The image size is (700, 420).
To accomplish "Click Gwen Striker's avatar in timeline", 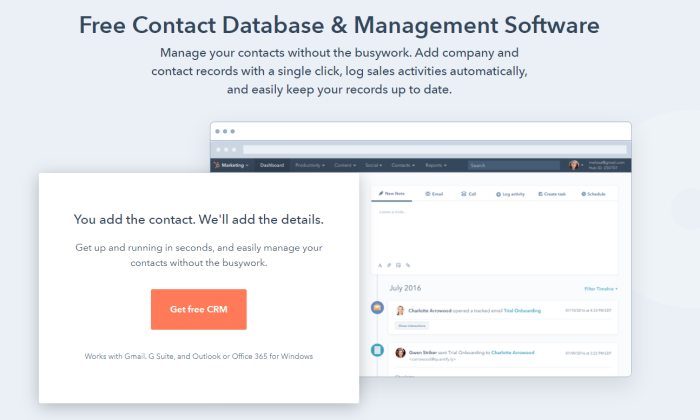I will click(x=400, y=353).
